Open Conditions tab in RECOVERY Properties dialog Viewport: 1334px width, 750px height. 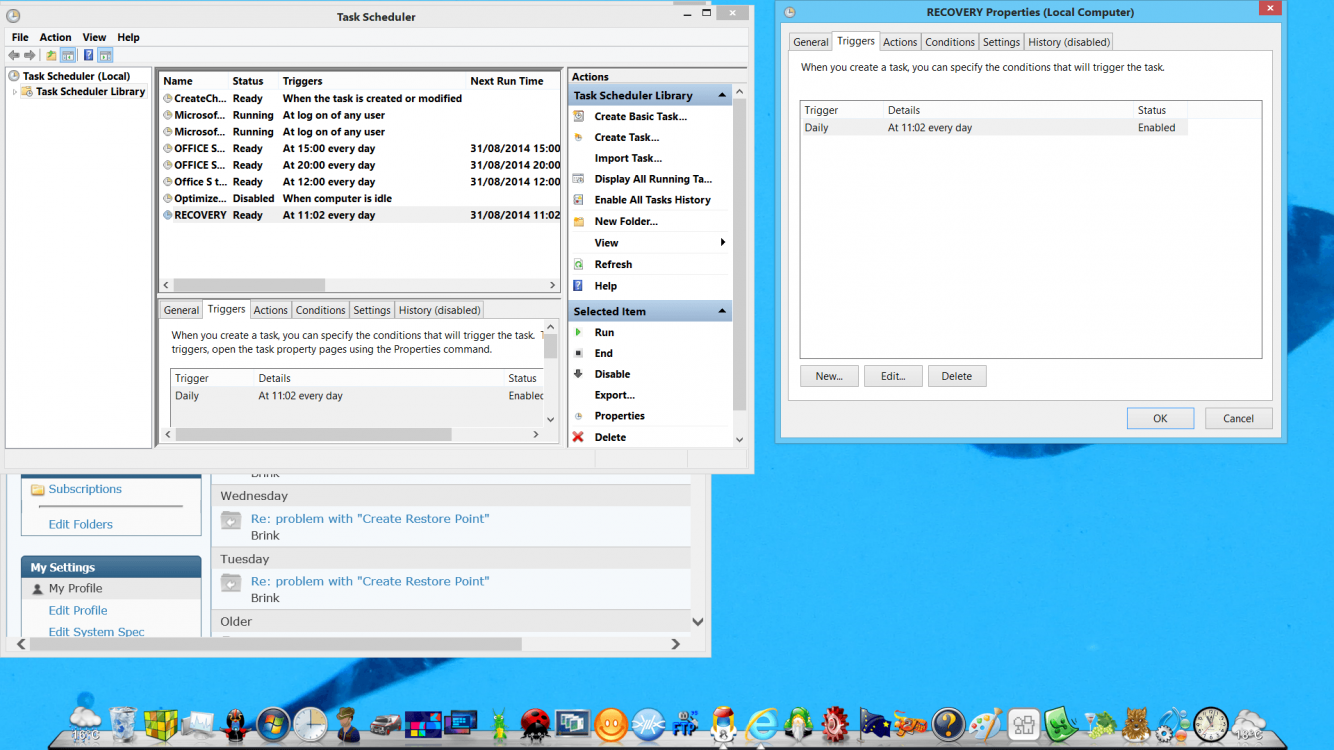click(950, 42)
